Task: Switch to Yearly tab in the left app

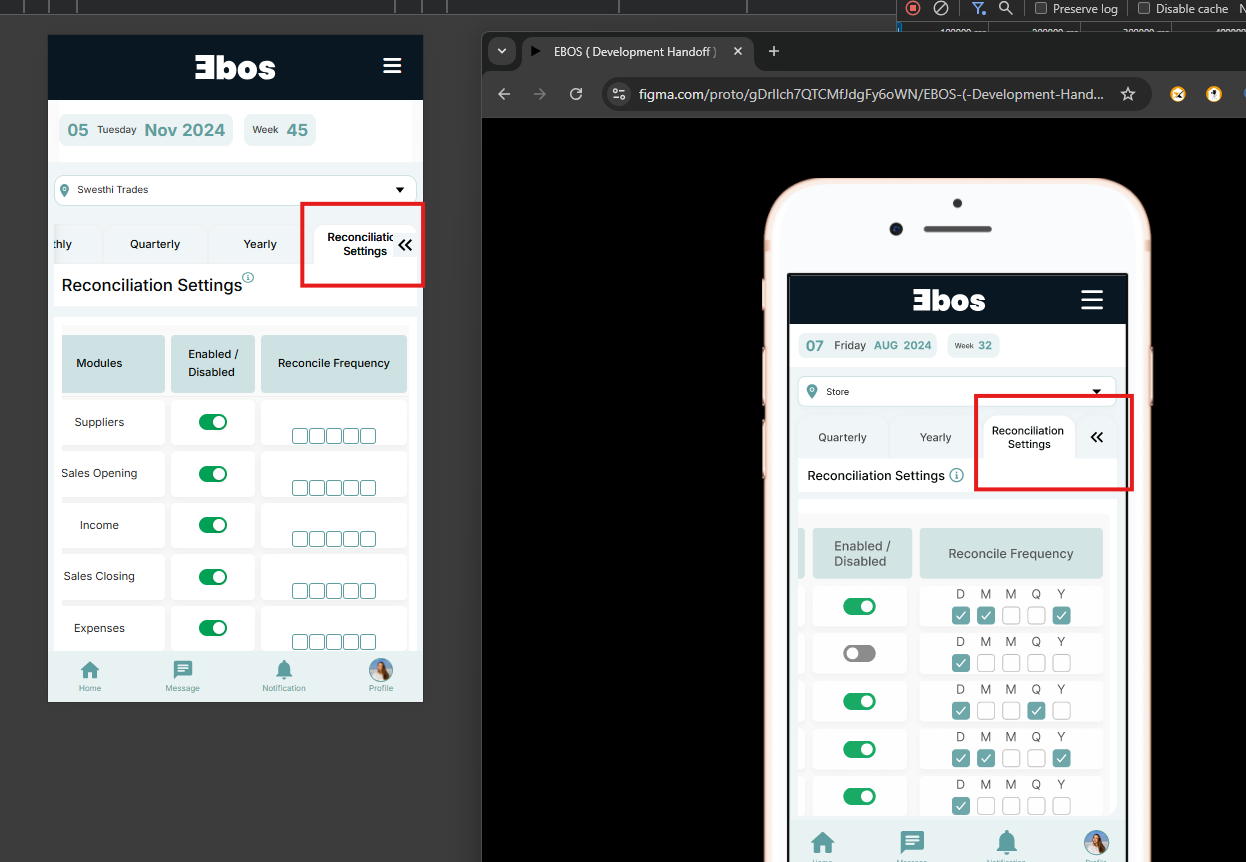Action: [260, 244]
